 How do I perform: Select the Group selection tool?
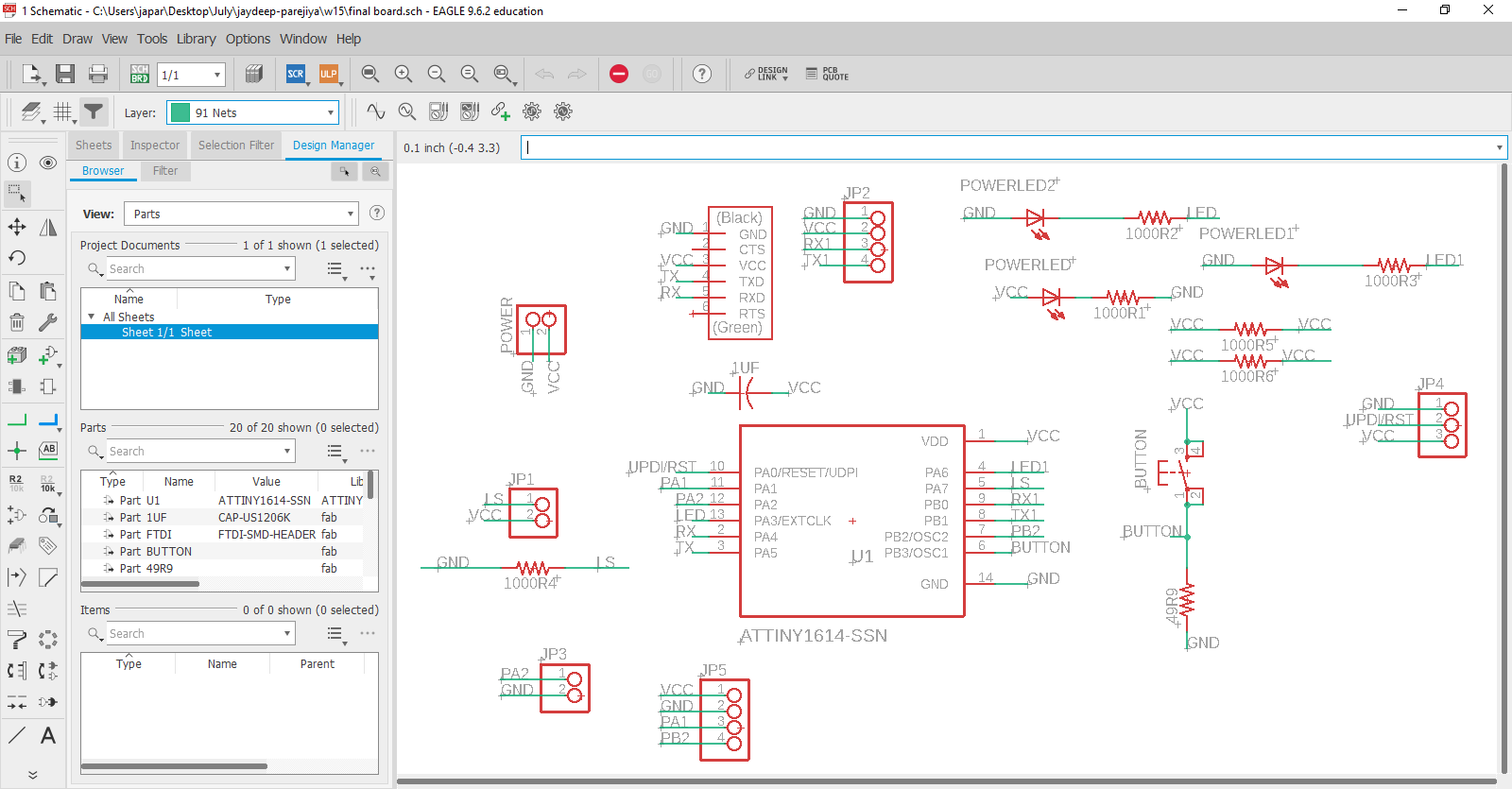(x=17, y=194)
